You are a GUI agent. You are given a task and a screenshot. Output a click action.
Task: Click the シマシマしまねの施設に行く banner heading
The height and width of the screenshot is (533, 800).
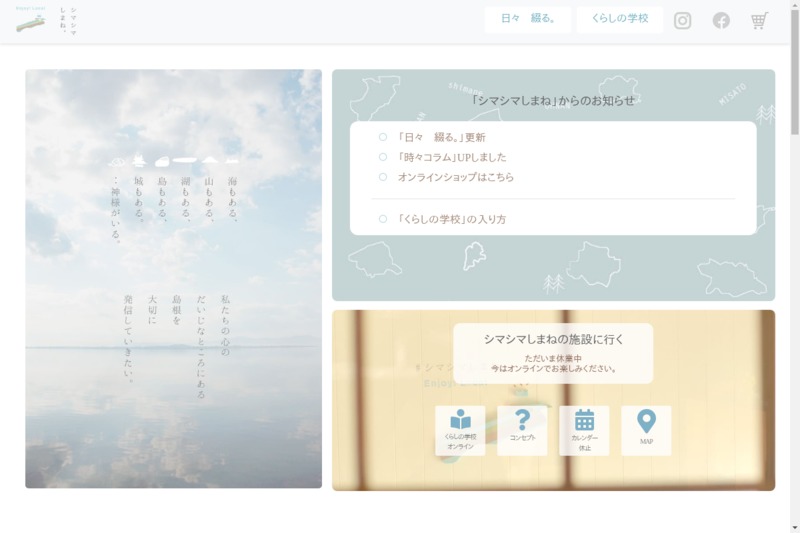click(x=553, y=339)
